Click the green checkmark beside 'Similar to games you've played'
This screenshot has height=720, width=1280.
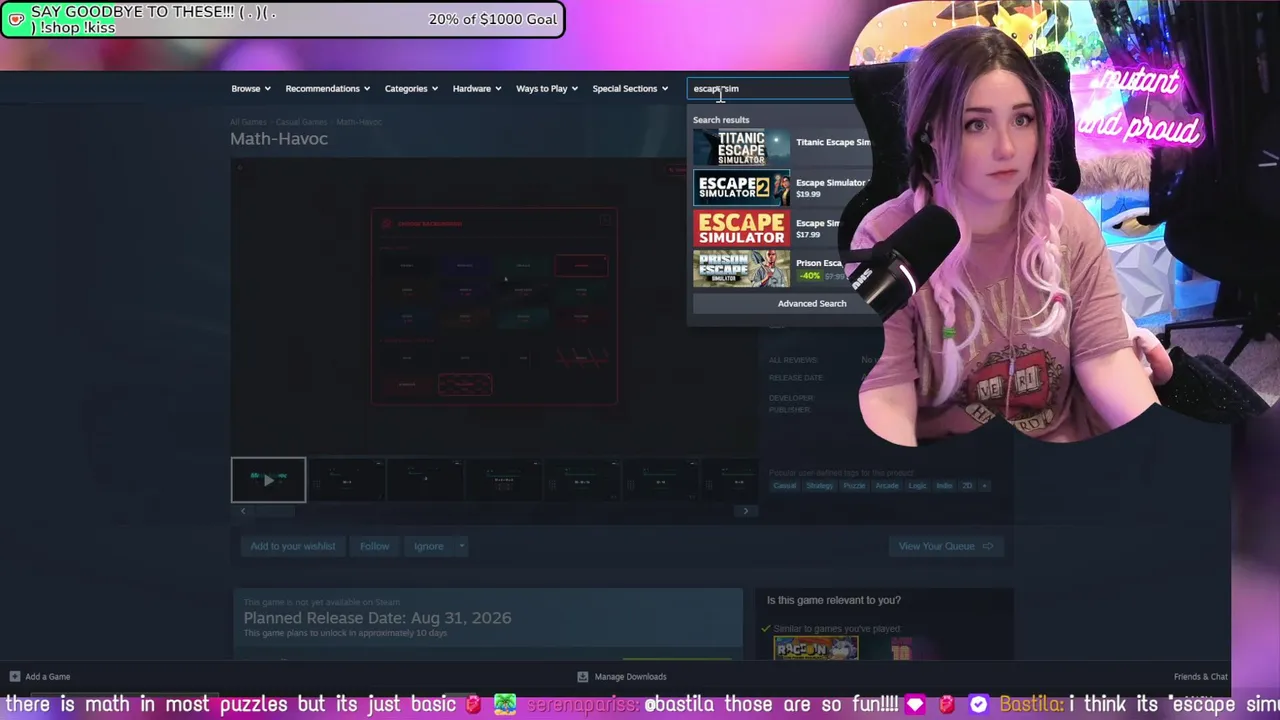(x=765, y=629)
